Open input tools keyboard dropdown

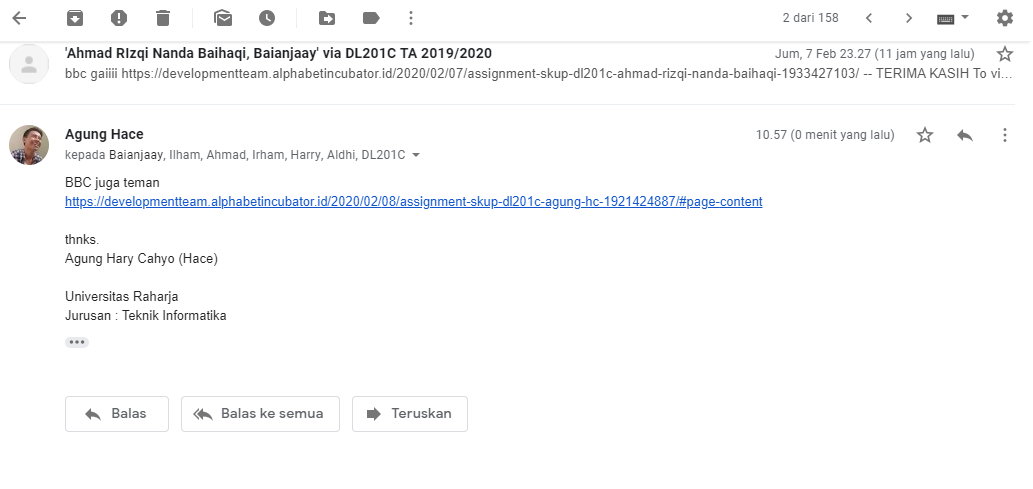[953, 18]
